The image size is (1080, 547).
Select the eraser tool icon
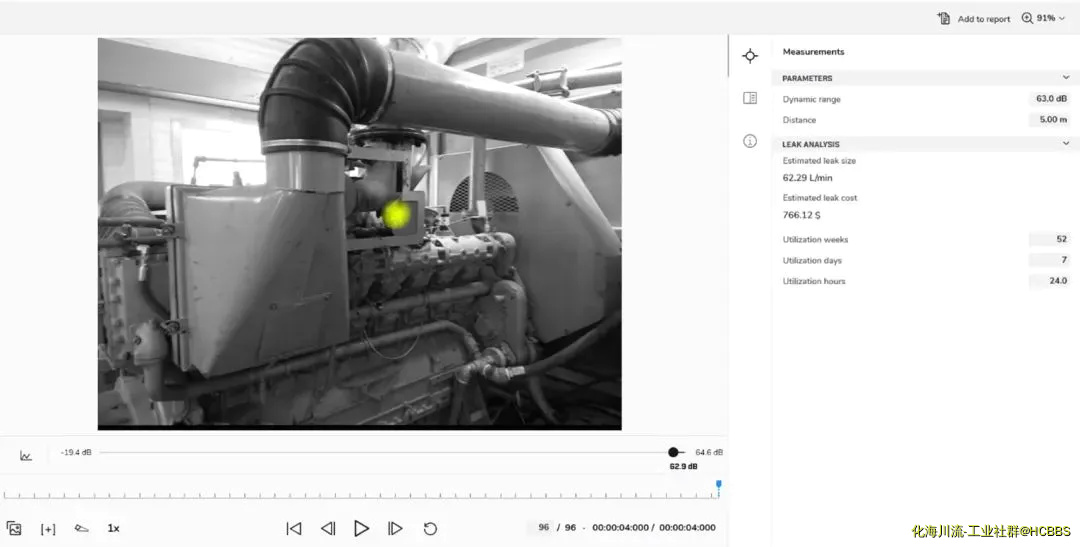point(81,528)
